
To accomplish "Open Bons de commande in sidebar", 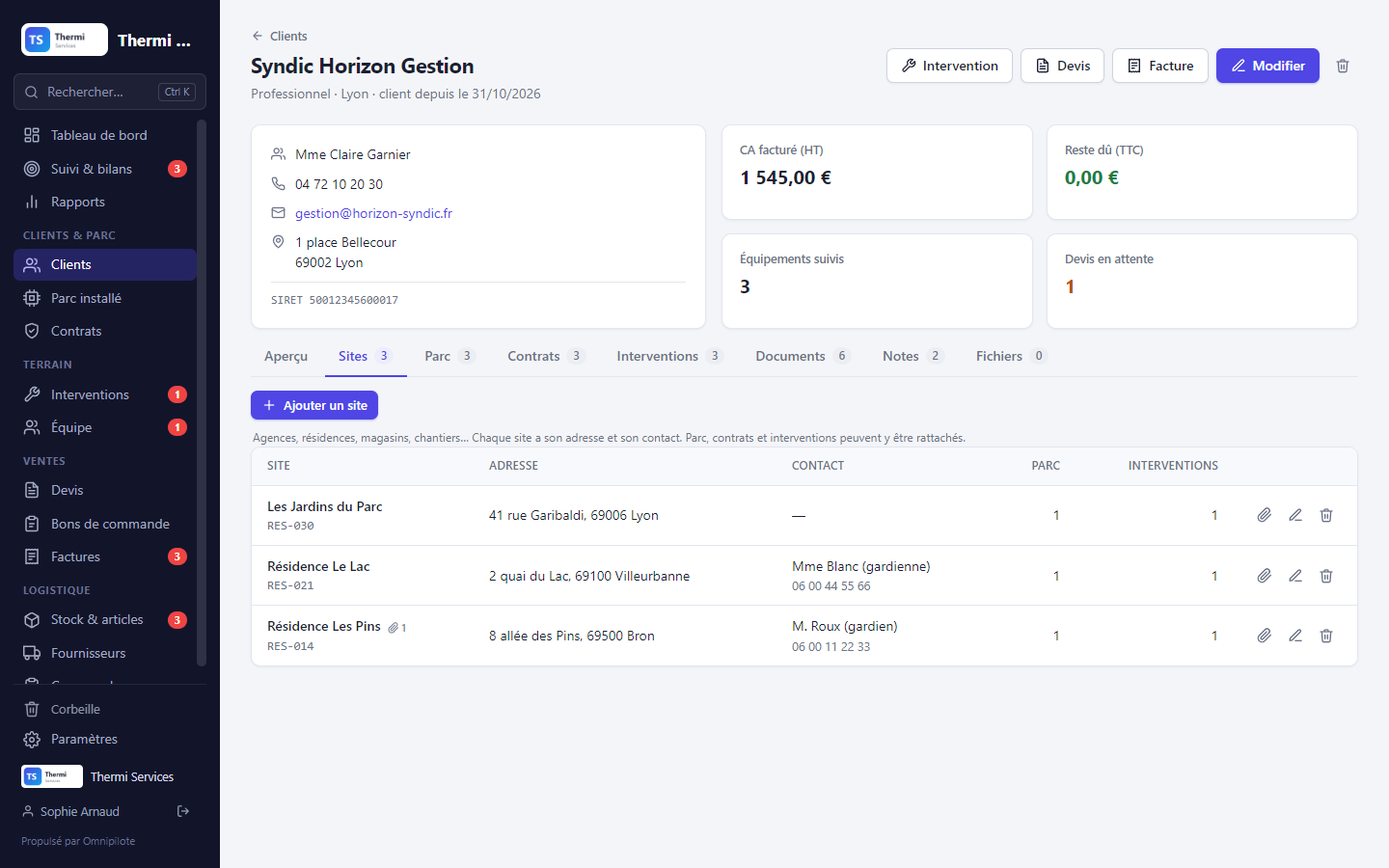I will click(x=105, y=524).
